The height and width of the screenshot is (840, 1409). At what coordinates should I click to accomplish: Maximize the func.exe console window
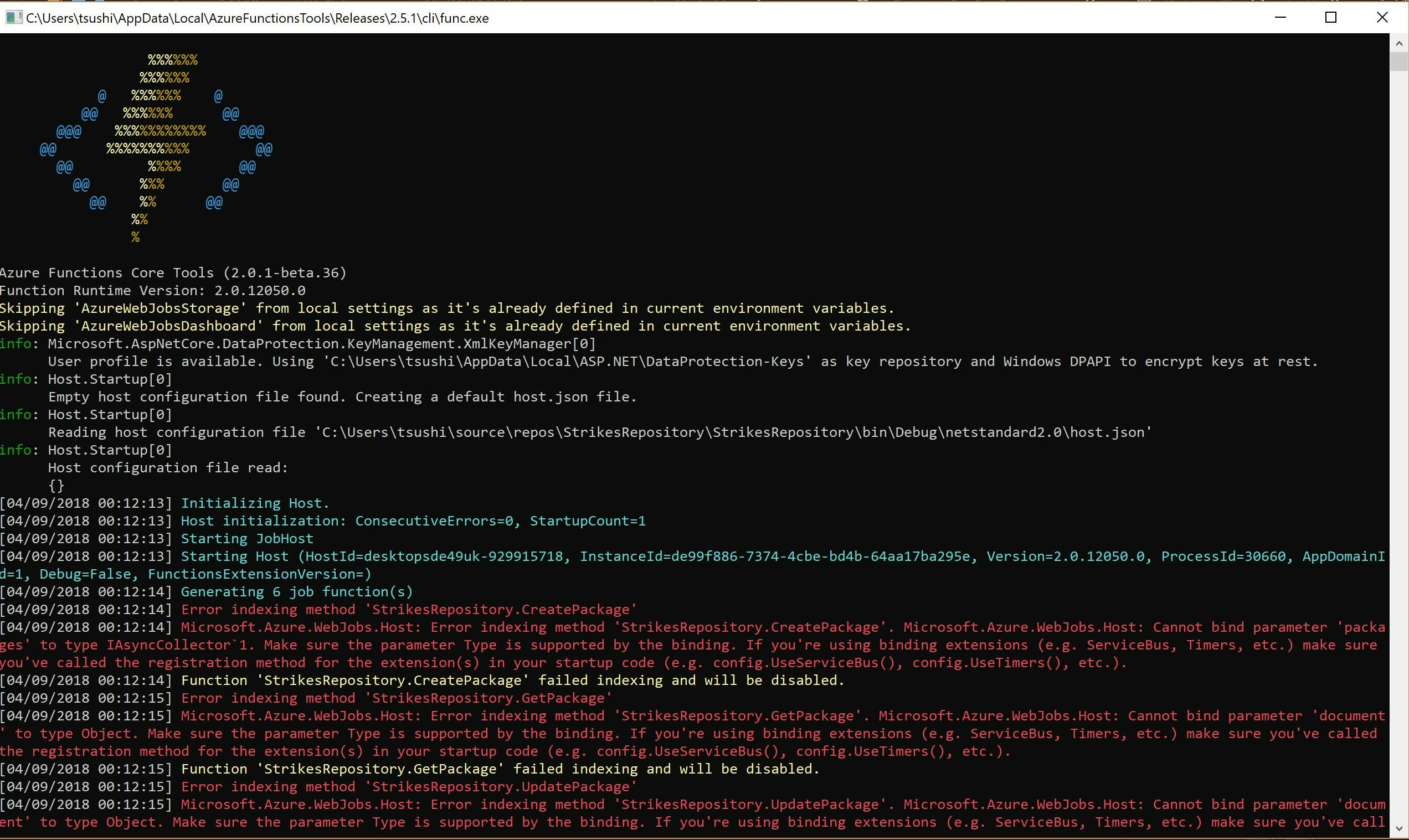pyautogui.click(x=1331, y=18)
